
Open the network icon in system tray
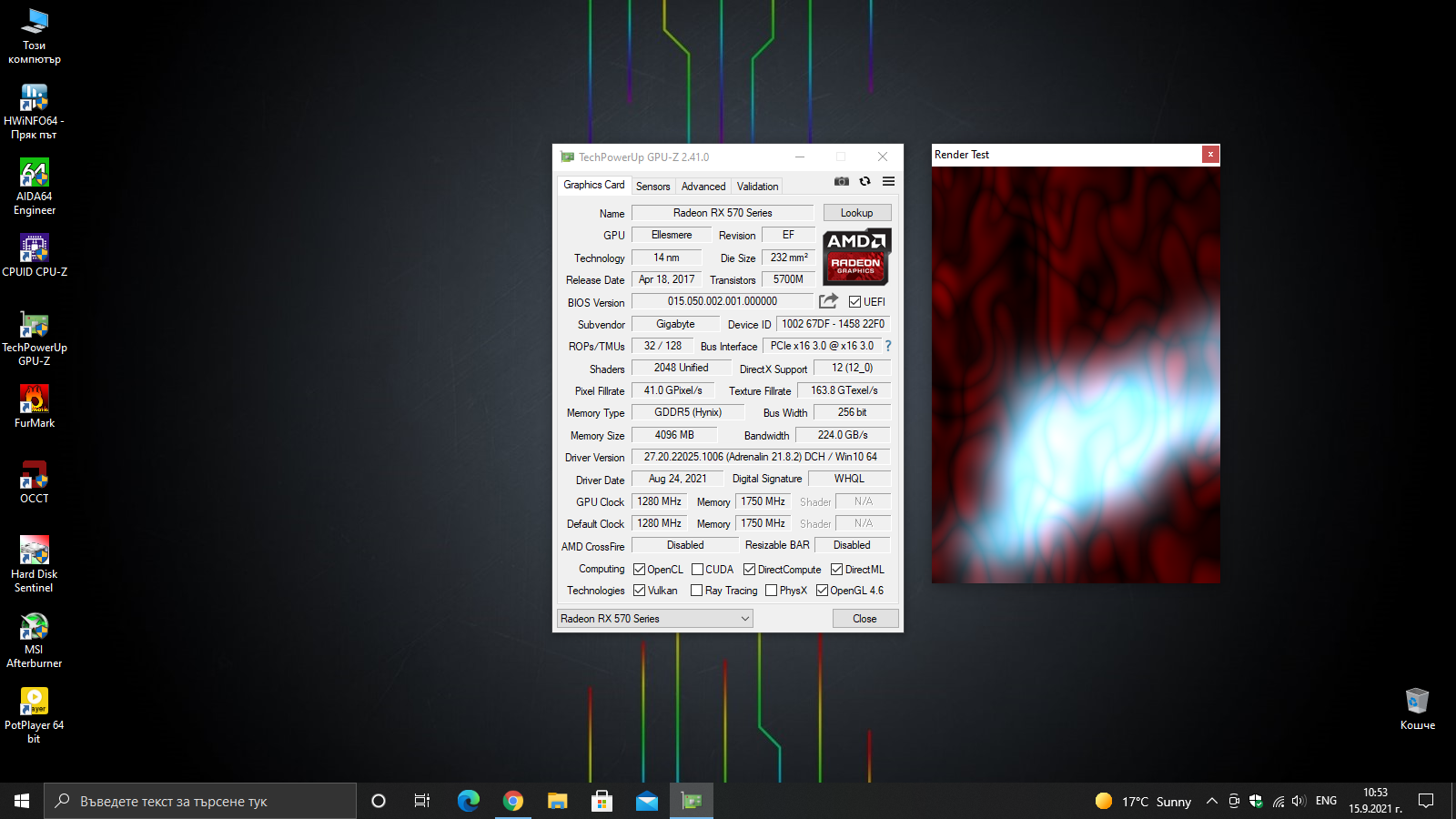coord(1278,801)
